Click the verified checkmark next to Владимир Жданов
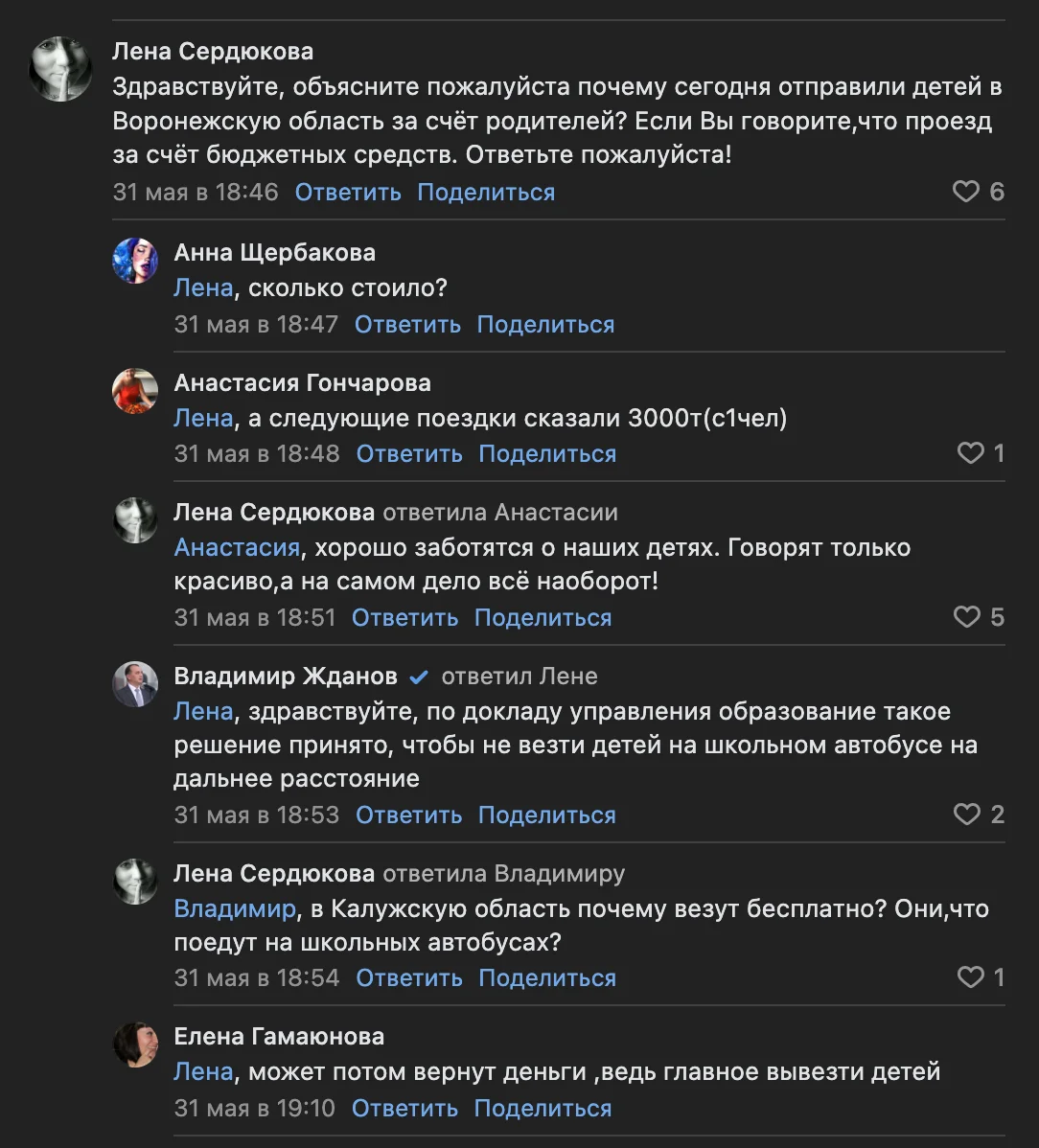This screenshot has width=1039, height=1148. 418,677
